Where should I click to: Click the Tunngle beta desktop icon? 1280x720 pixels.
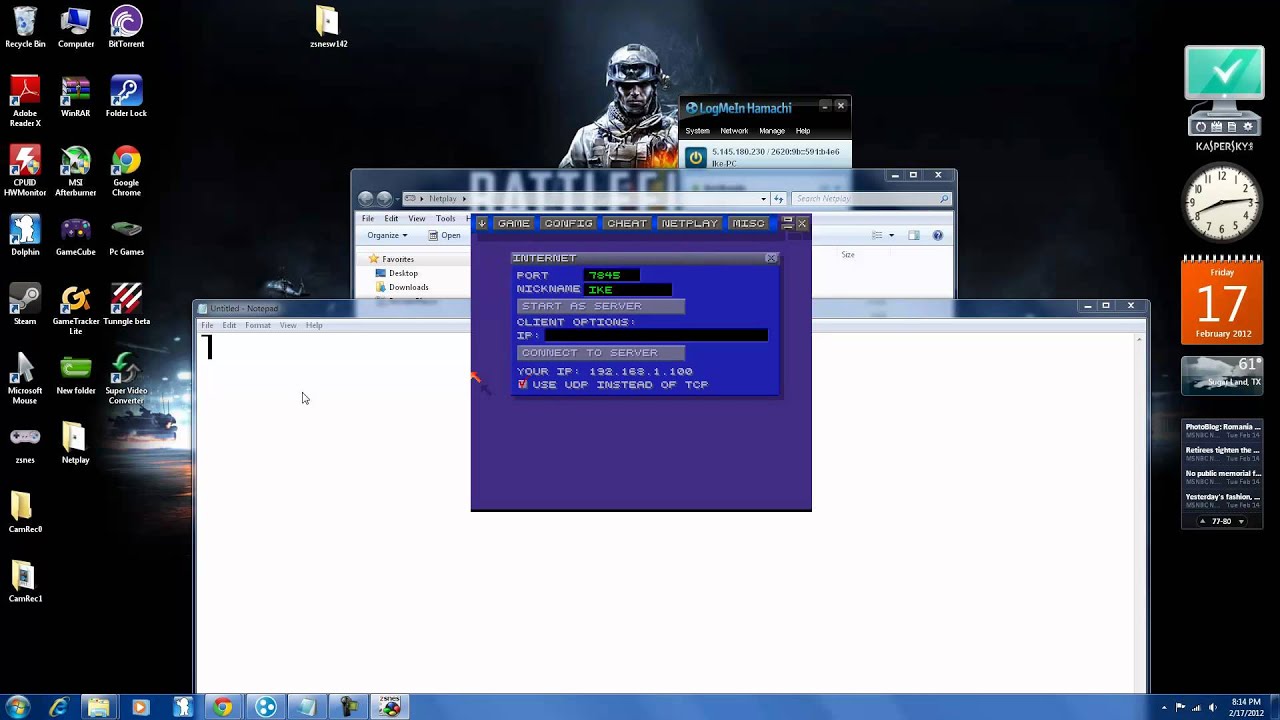click(126, 305)
